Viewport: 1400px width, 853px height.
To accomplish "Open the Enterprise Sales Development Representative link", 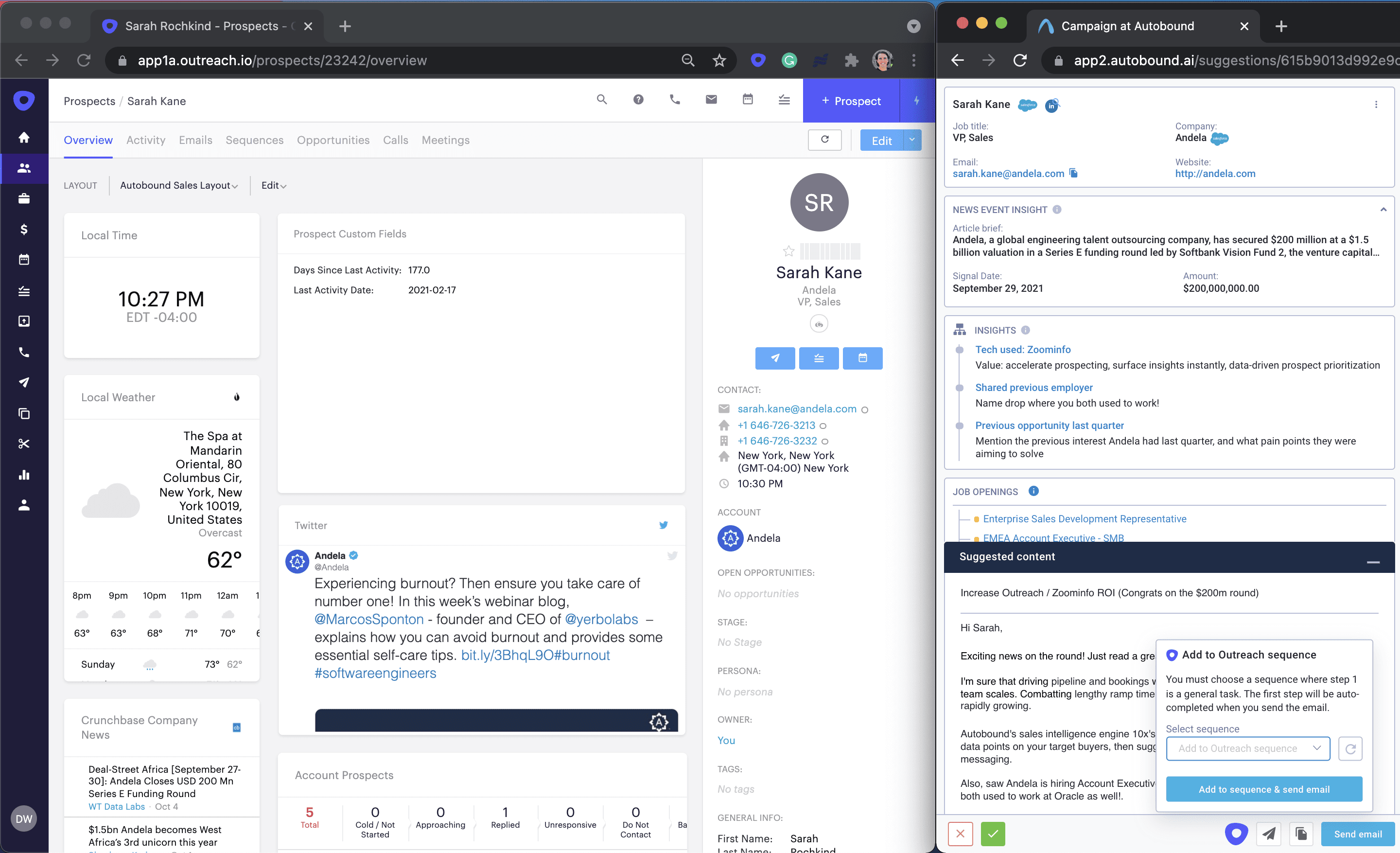I will click(1084, 519).
